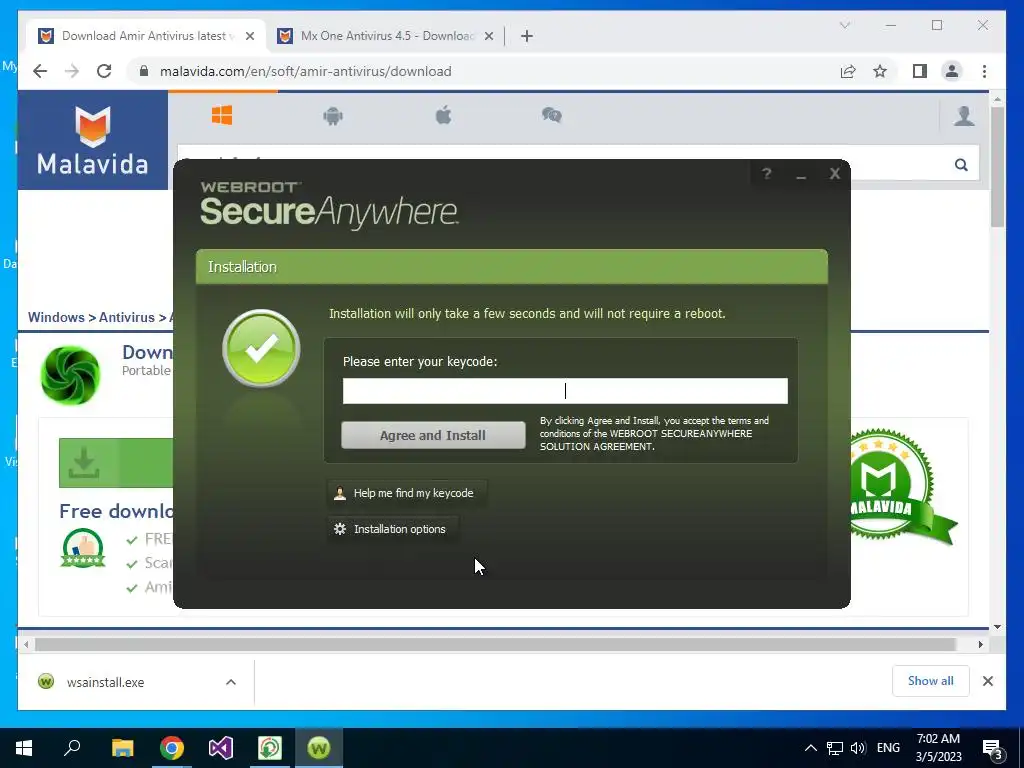
Task: Show hidden system tray icons
Action: coord(810,748)
